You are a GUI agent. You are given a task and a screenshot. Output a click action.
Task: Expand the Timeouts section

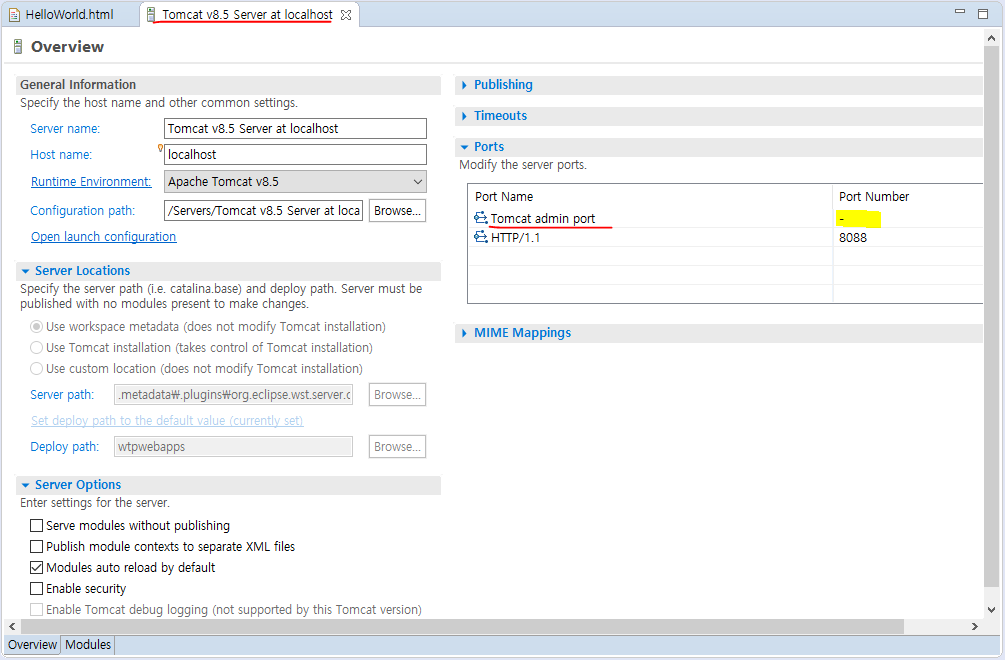click(x=464, y=116)
